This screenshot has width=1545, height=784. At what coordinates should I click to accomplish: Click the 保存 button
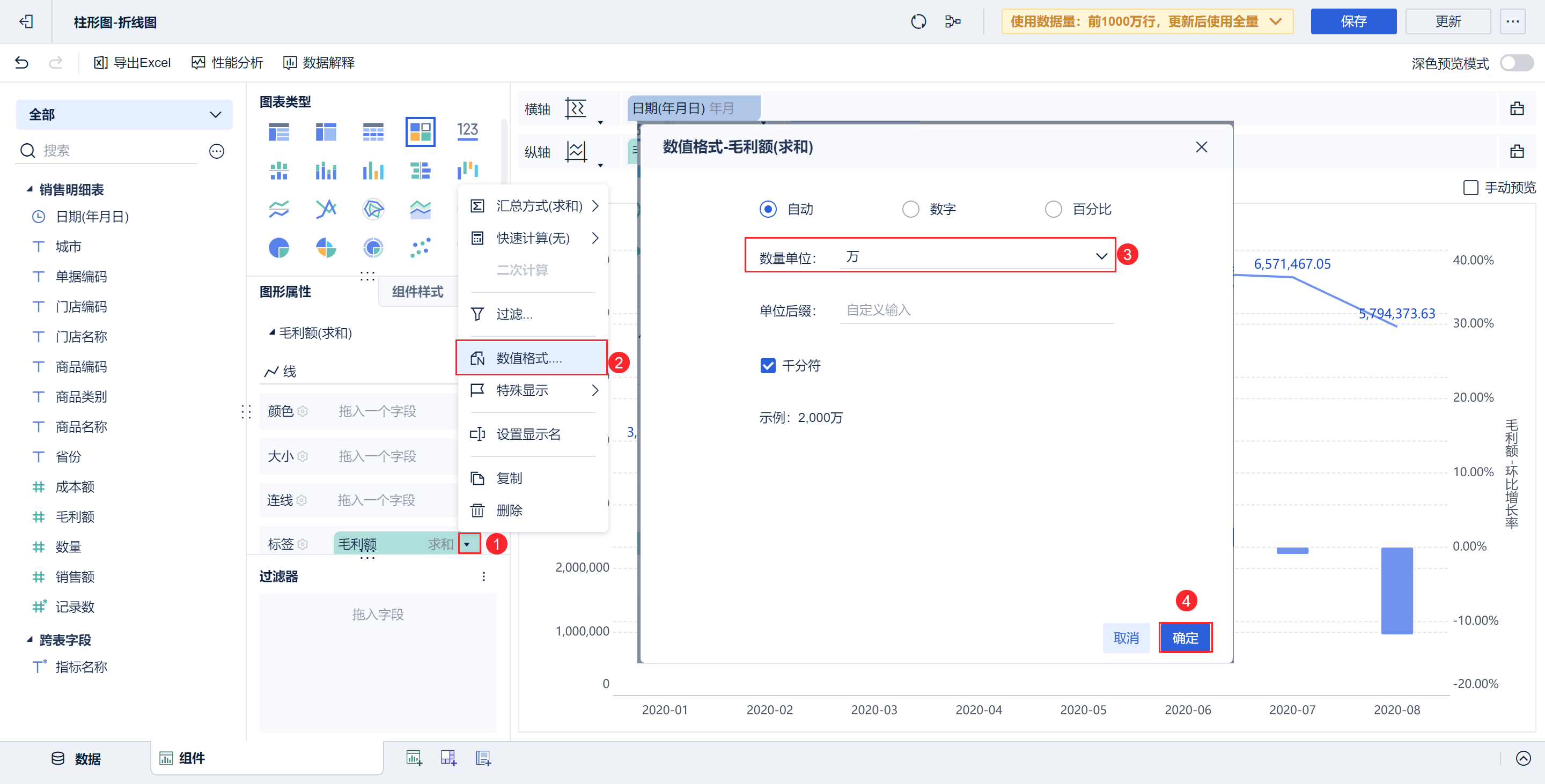point(1353,21)
